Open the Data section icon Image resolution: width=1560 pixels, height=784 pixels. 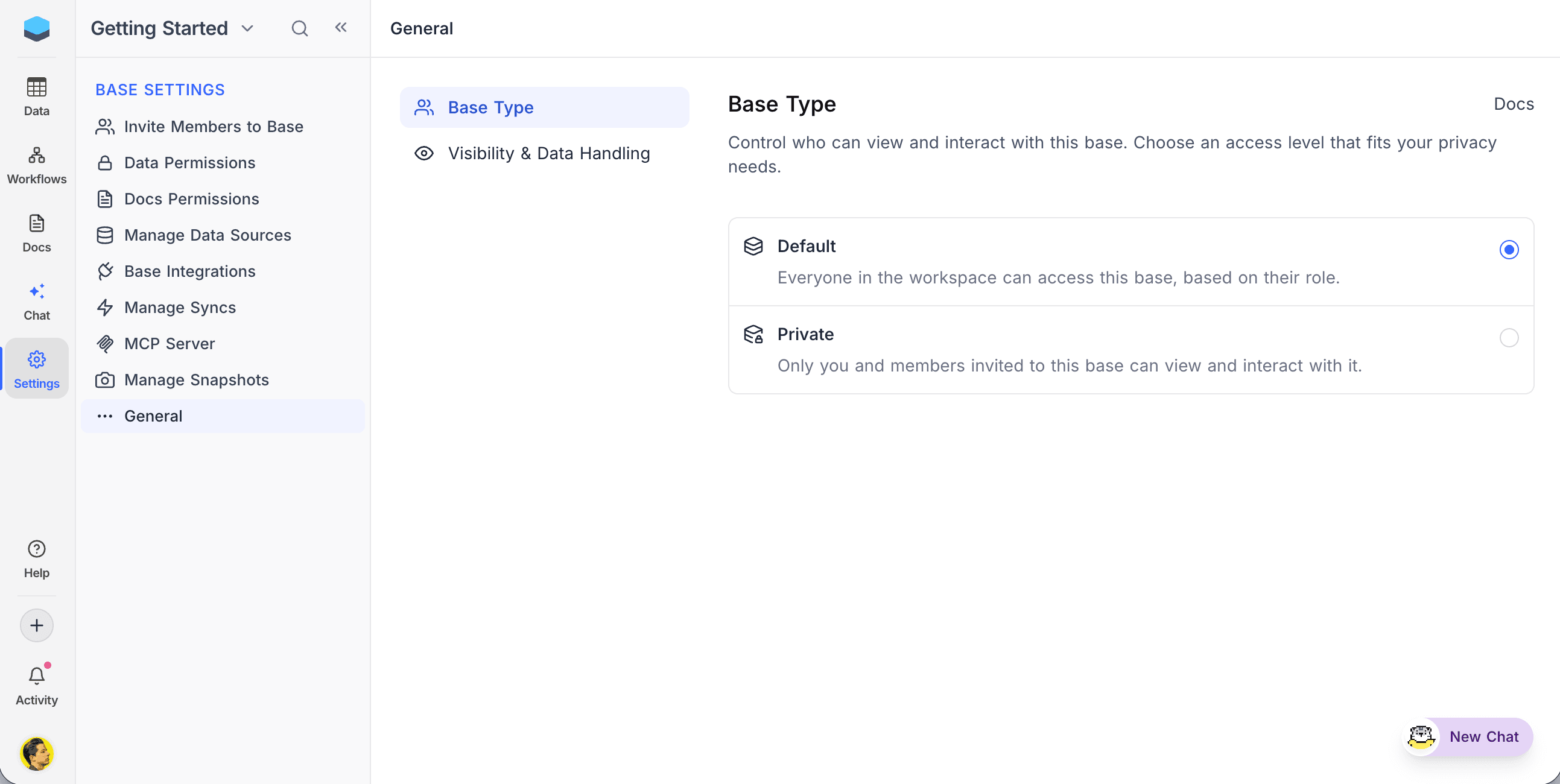(36, 88)
